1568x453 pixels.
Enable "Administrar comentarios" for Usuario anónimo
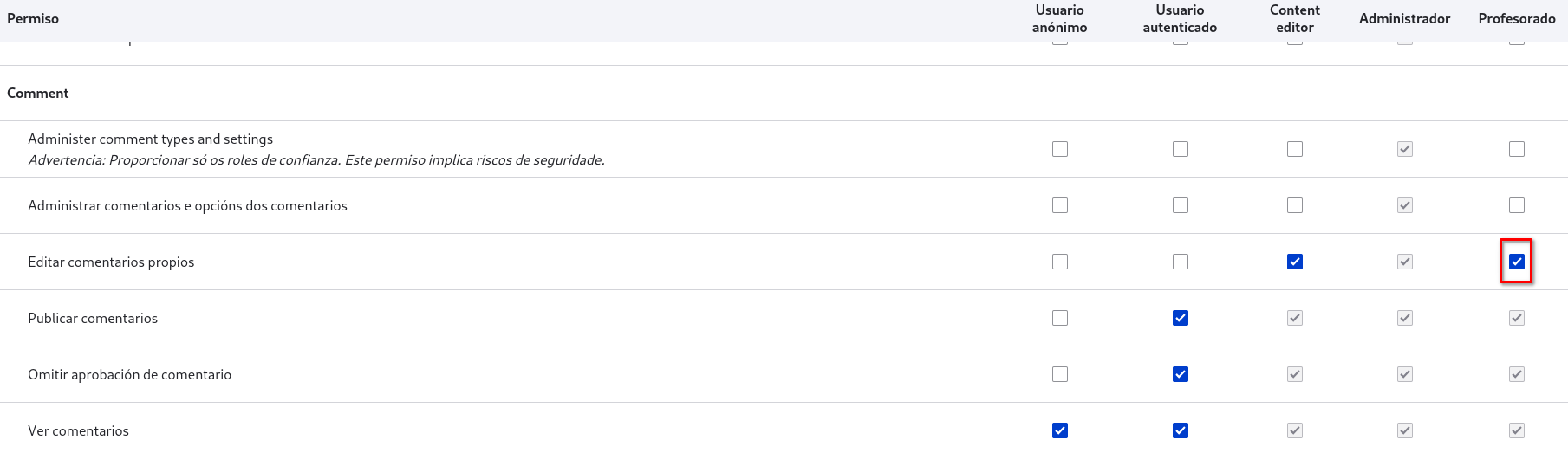click(x=1059, y=205)
